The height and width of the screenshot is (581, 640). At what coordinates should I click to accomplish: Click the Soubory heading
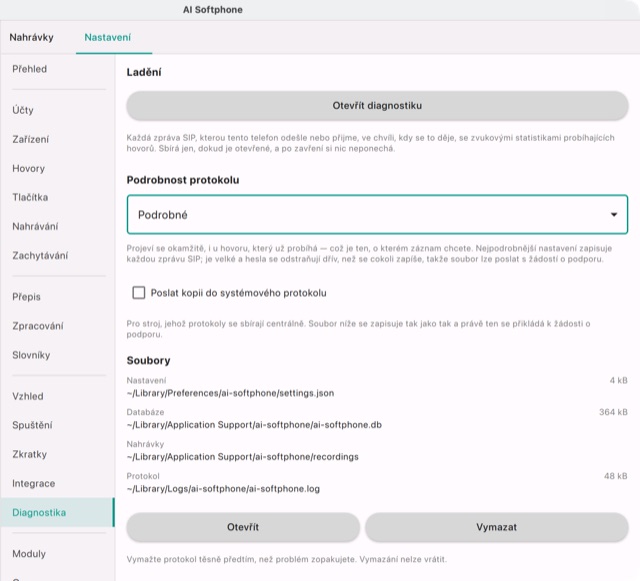(x=149, y=361)
